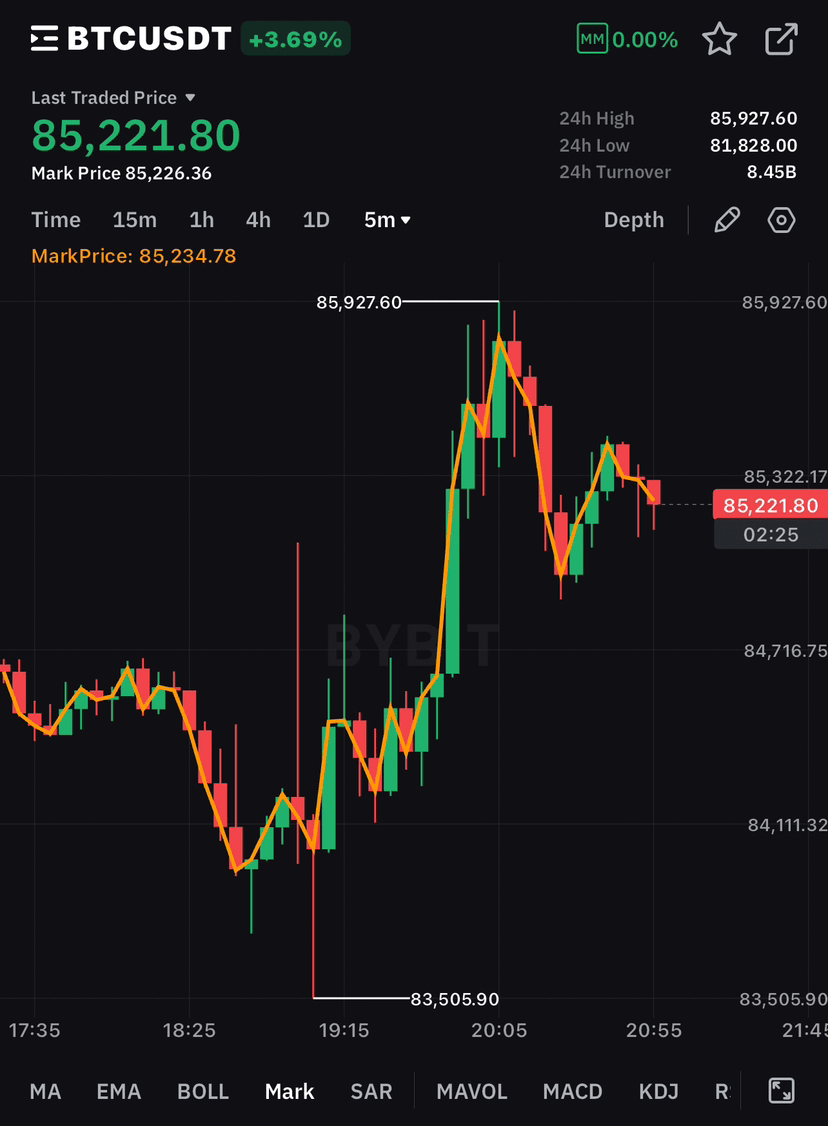Expand chart to fullscreen view
This screenshot has height=1126, width=828.
pyautogui.click(x=781, y=1091)
